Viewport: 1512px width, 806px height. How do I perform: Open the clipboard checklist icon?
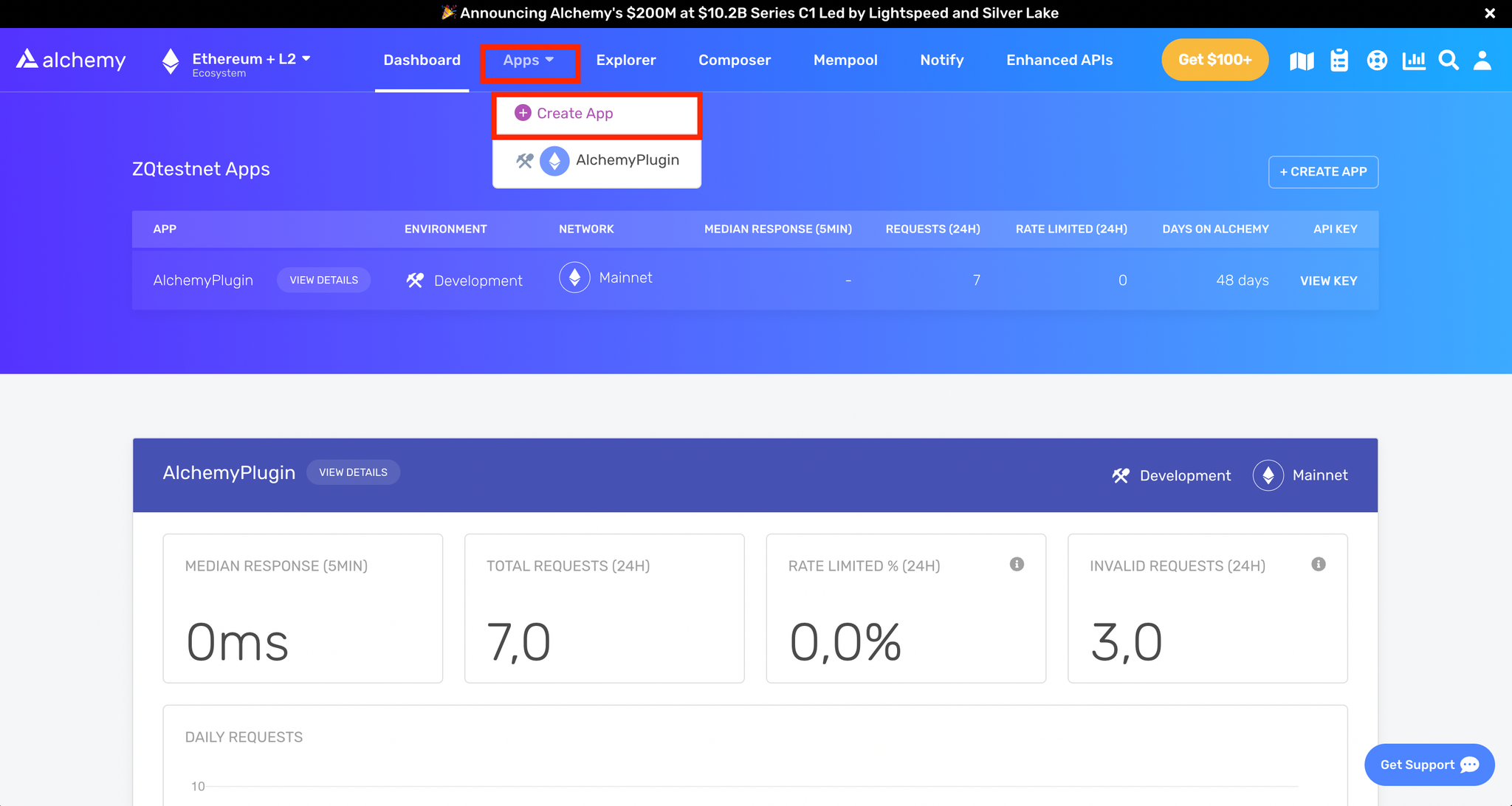click(x=1339, y=61)
